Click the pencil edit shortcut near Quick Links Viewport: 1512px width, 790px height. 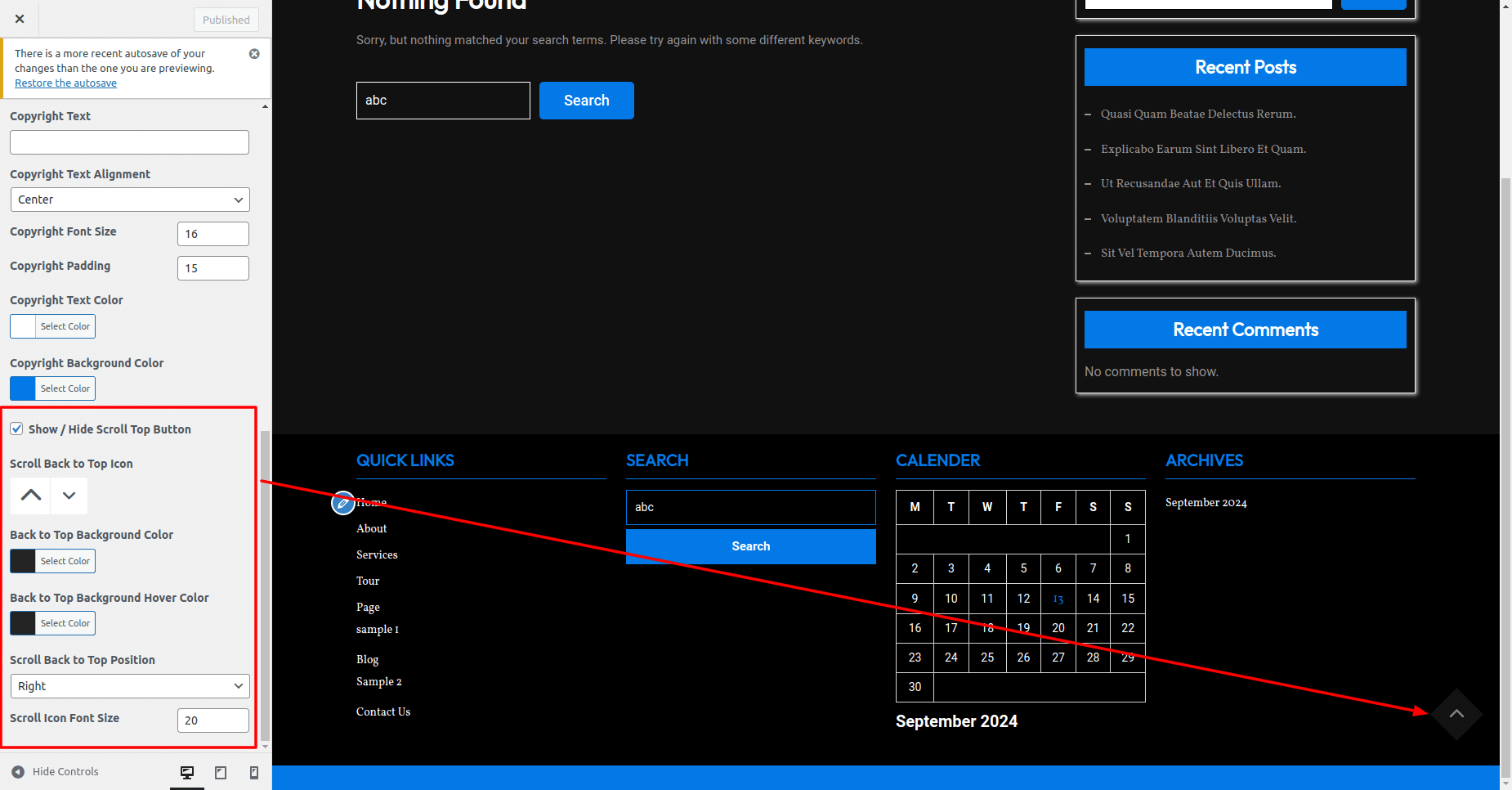[342, 503]
